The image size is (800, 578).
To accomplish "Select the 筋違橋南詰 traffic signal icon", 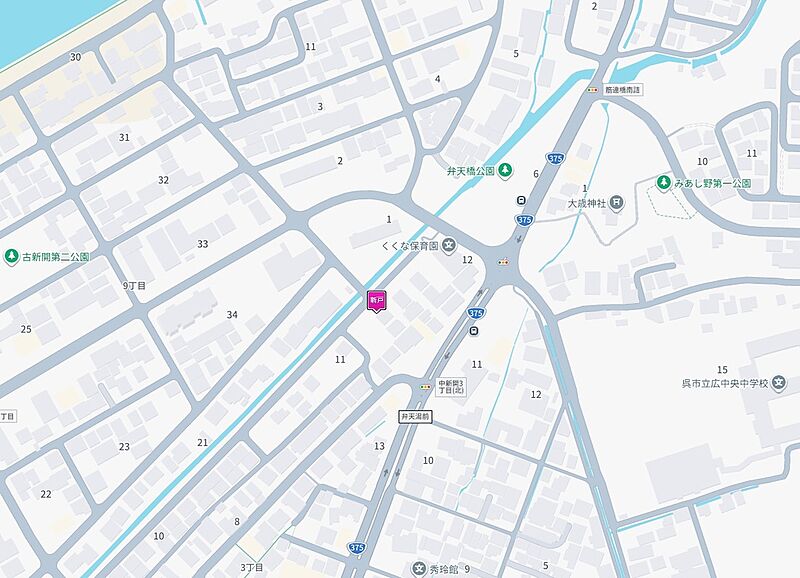I will [x=592, y=90].
